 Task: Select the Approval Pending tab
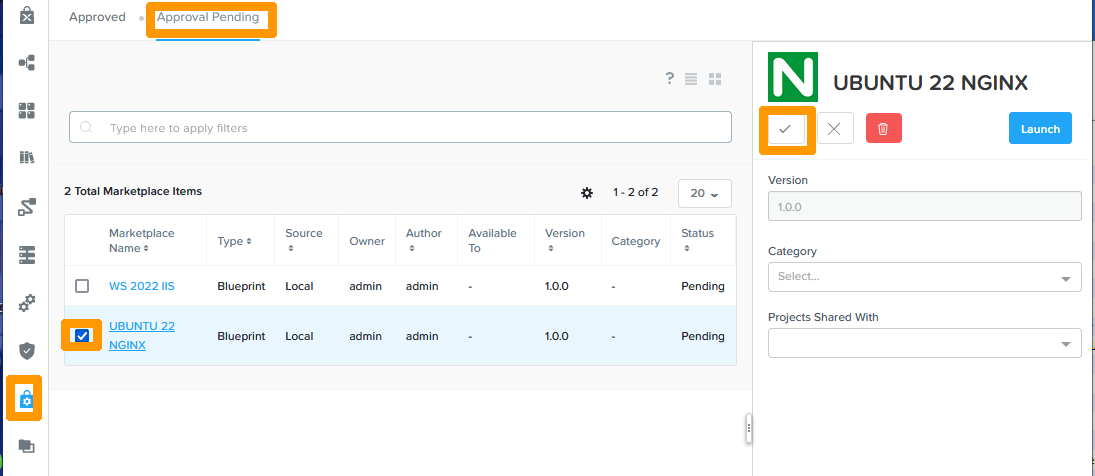tap(208, 17)
